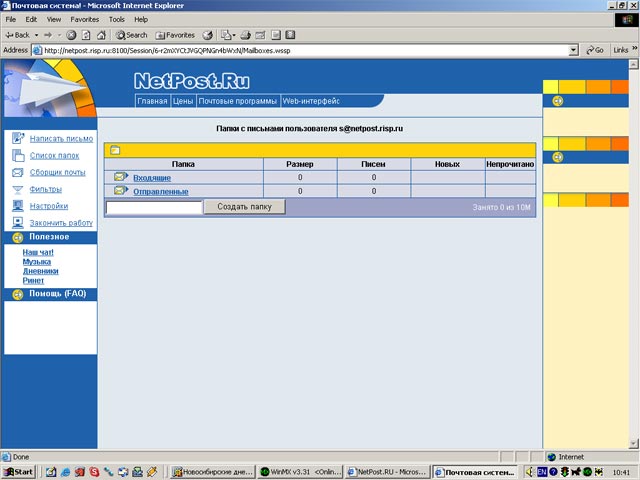Open the Входящие folder link
This screenshot has height=480, width=640.
(x=152, y=178)
